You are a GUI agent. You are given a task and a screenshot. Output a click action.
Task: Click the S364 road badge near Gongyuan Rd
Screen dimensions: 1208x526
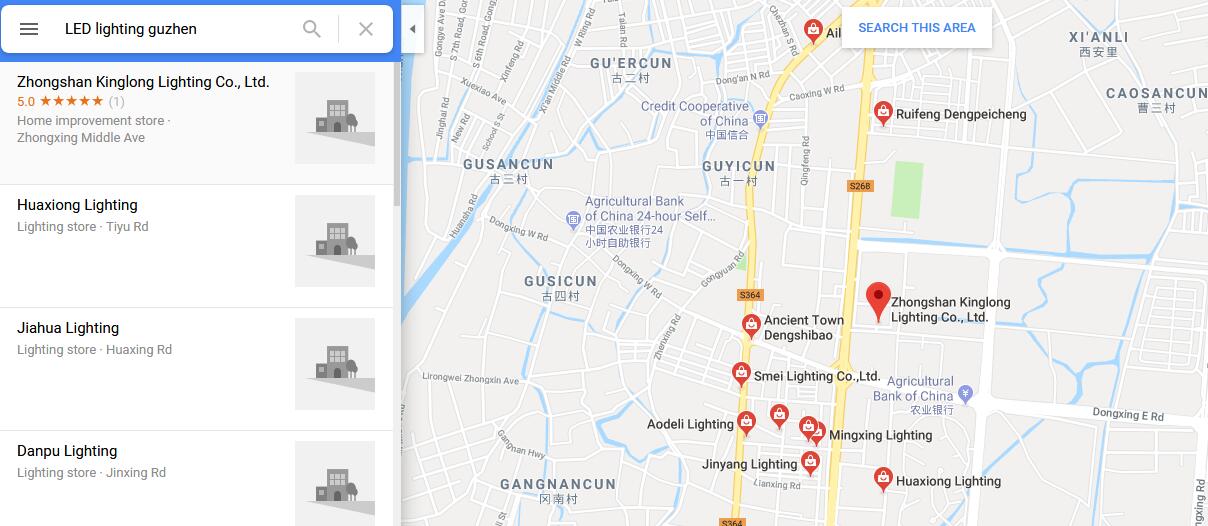750,295
